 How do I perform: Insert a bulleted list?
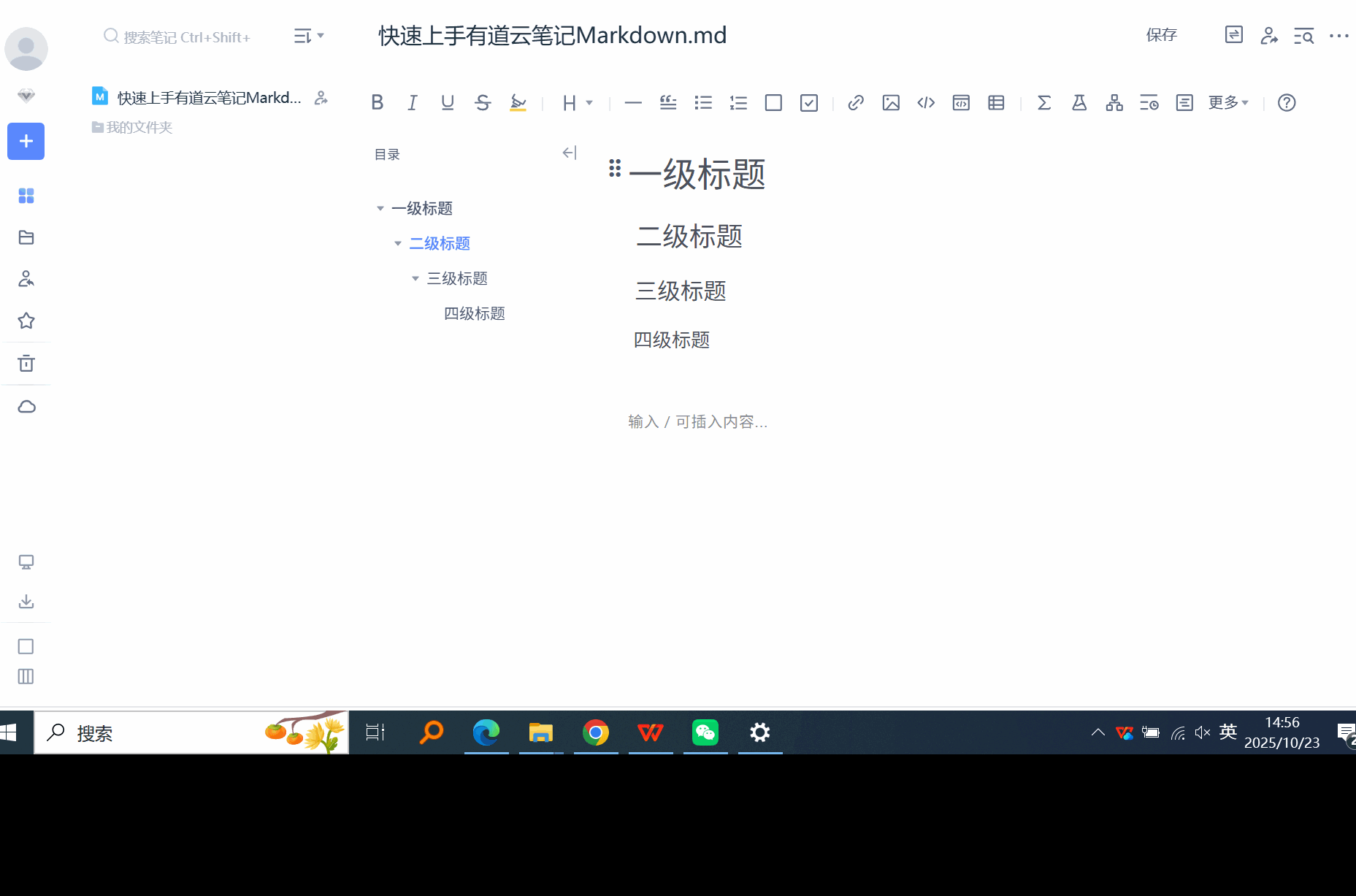[x=703, y=103]
